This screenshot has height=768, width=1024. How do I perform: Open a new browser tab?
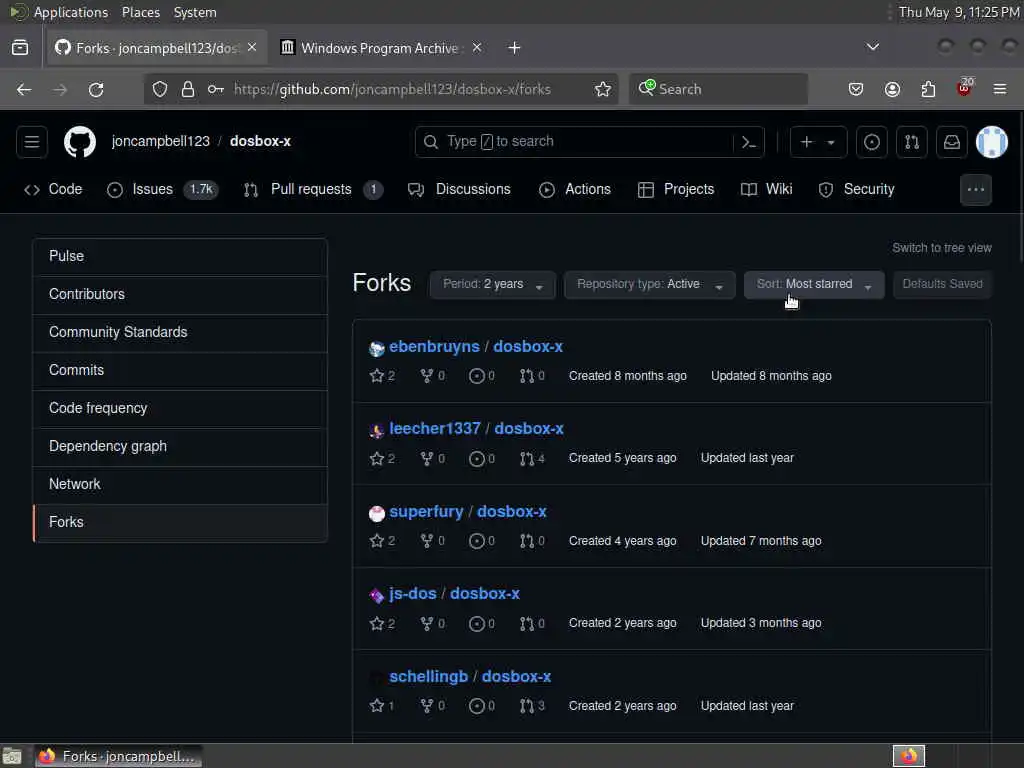tap(515, 48)
